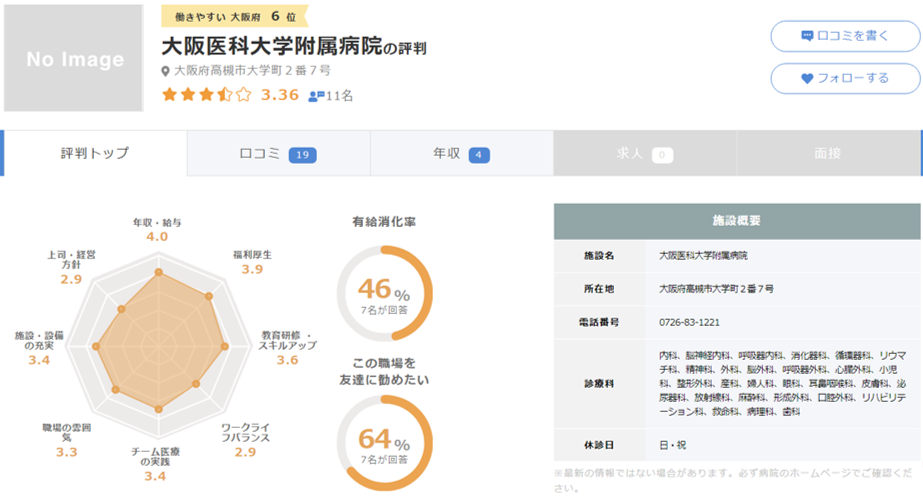Click the heart icon in フォローする
The image size is (923, 499).
coord(807,78)
